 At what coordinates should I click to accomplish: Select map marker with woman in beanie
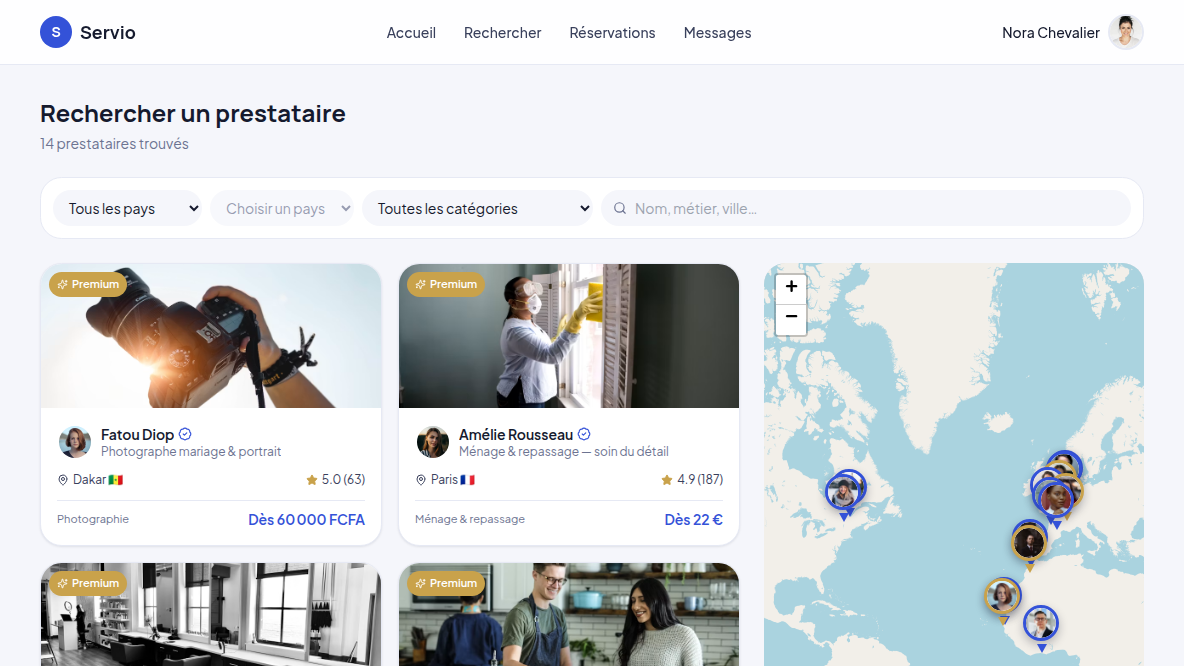843,494
